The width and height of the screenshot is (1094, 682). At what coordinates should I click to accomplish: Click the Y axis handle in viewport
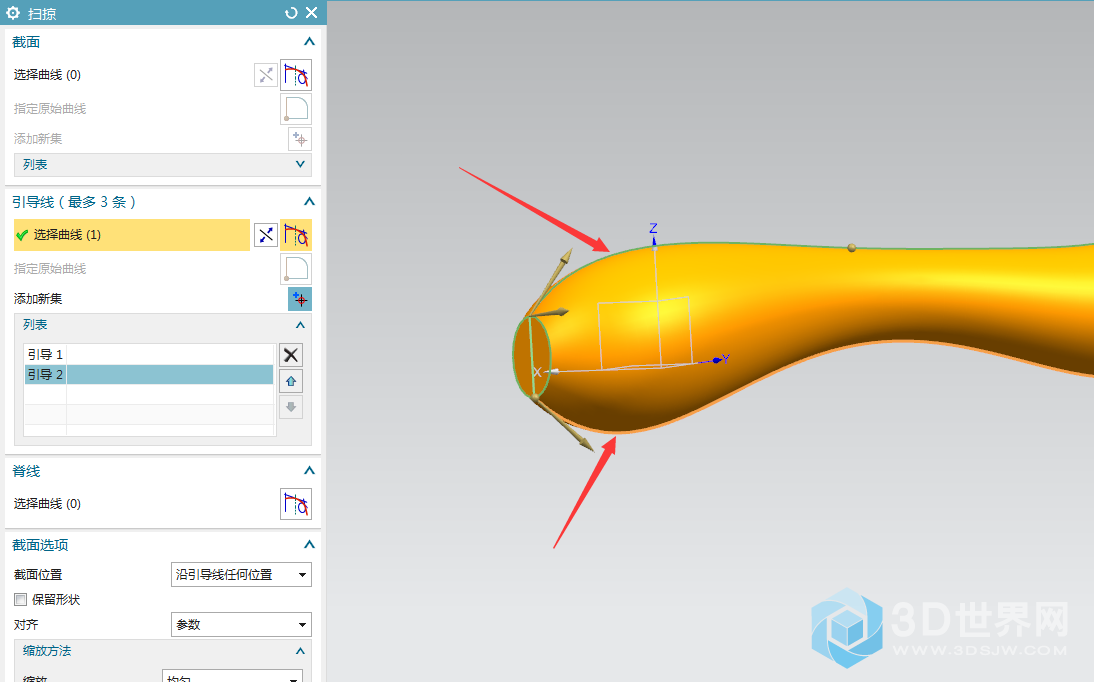pyautogui.click(x=717, y=360)
